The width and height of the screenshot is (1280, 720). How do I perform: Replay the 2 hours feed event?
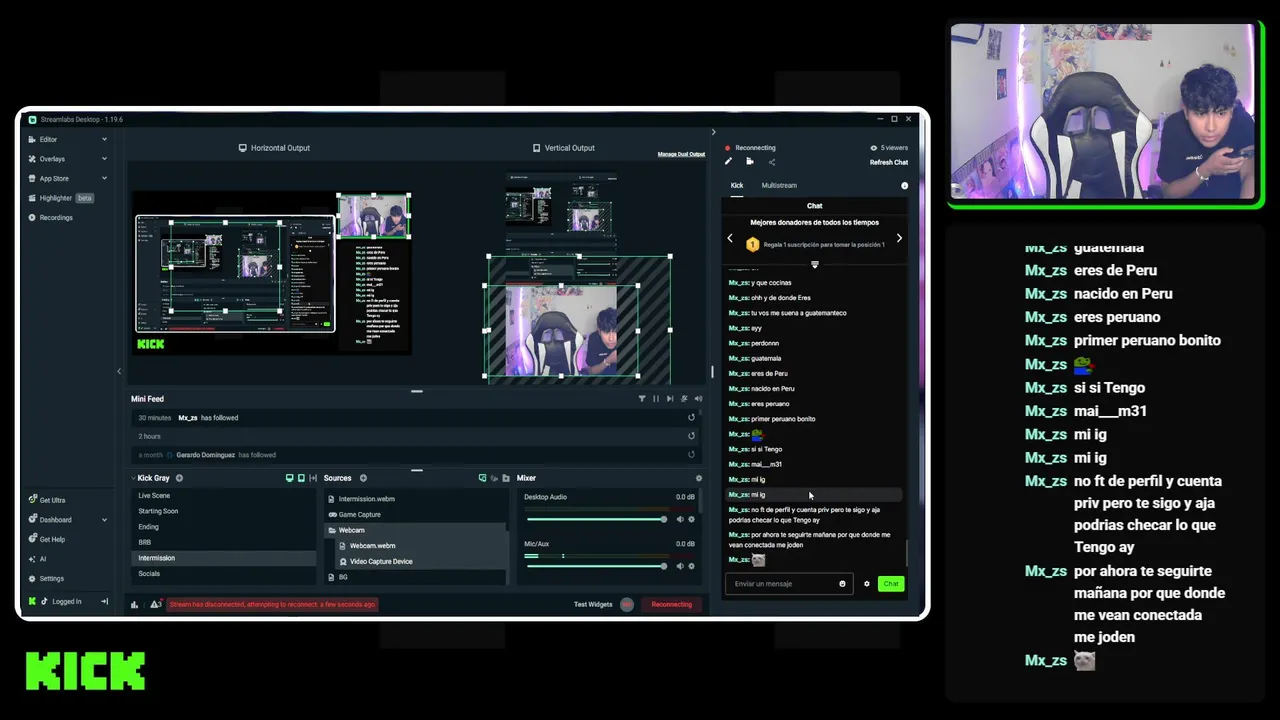pyautogui.click(x=691, y=436)
